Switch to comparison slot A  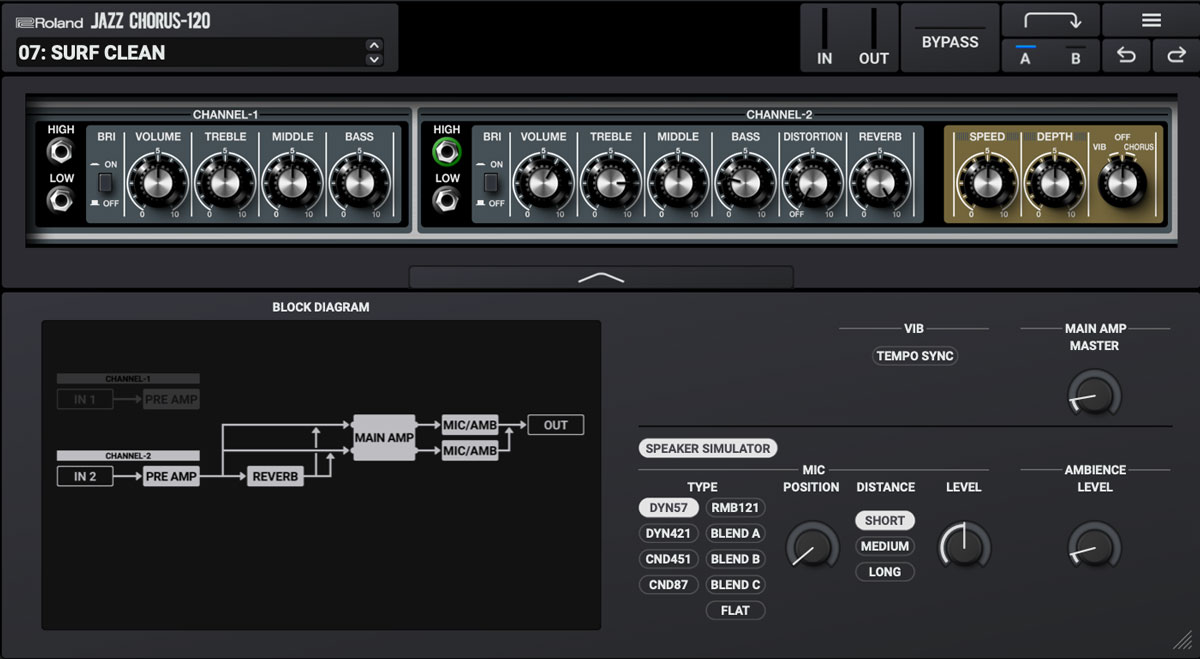point(1025,56)
